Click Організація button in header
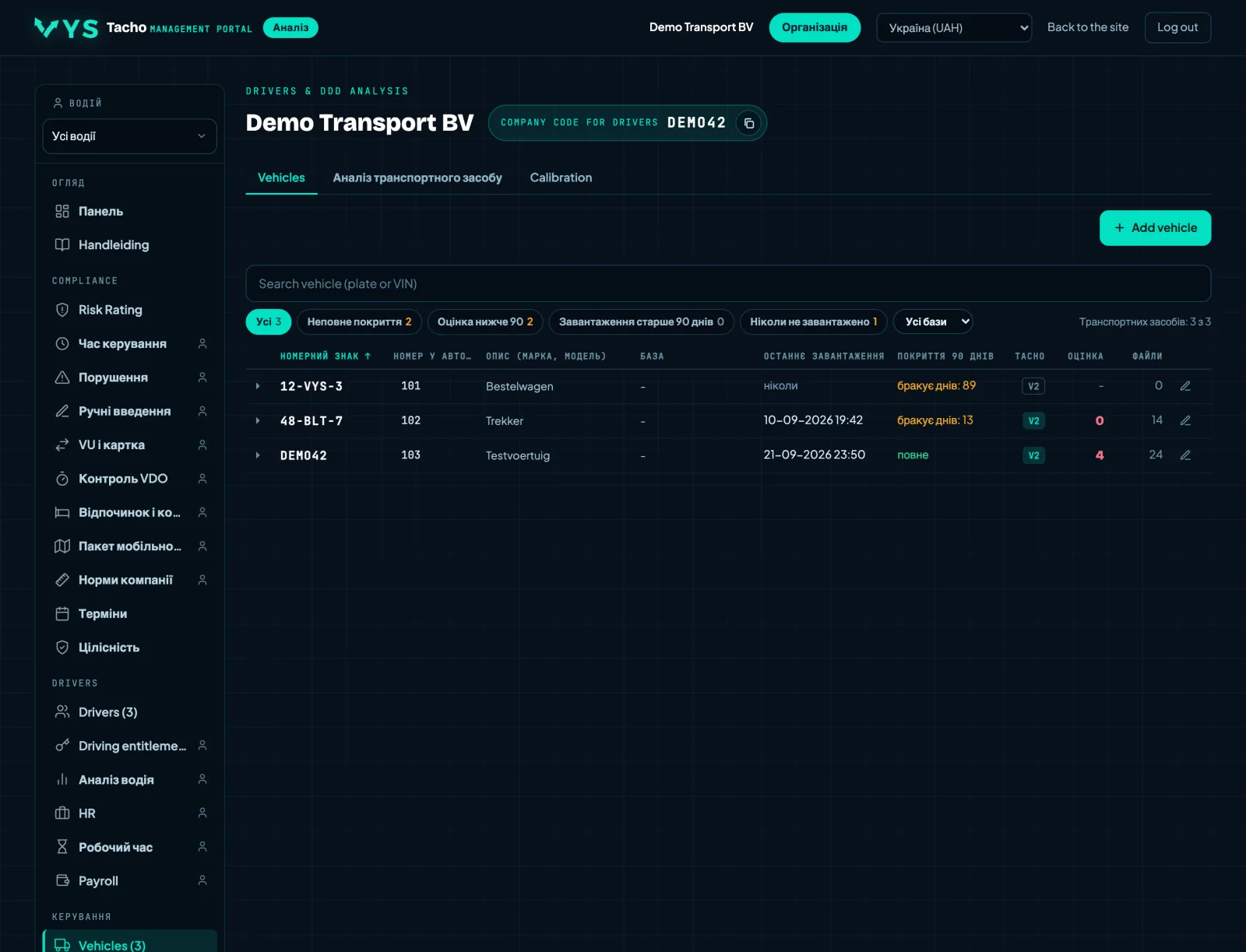 pyautogui.click(x=815, y=27)
